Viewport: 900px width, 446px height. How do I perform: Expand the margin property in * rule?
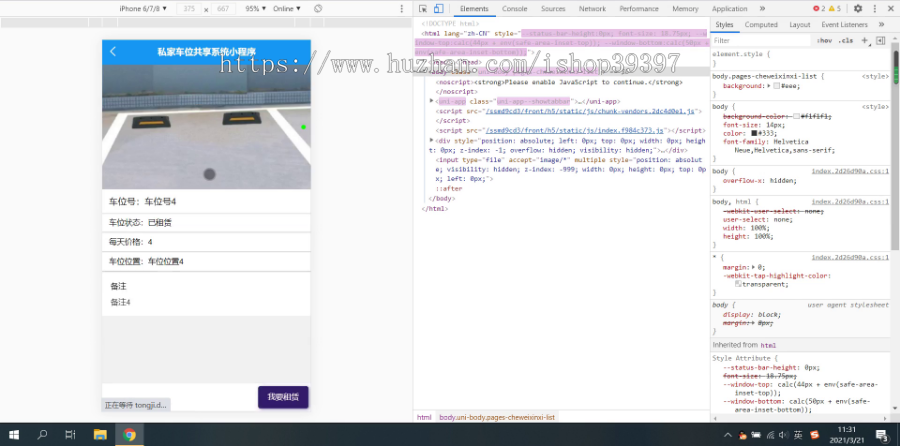coord(754,267)
